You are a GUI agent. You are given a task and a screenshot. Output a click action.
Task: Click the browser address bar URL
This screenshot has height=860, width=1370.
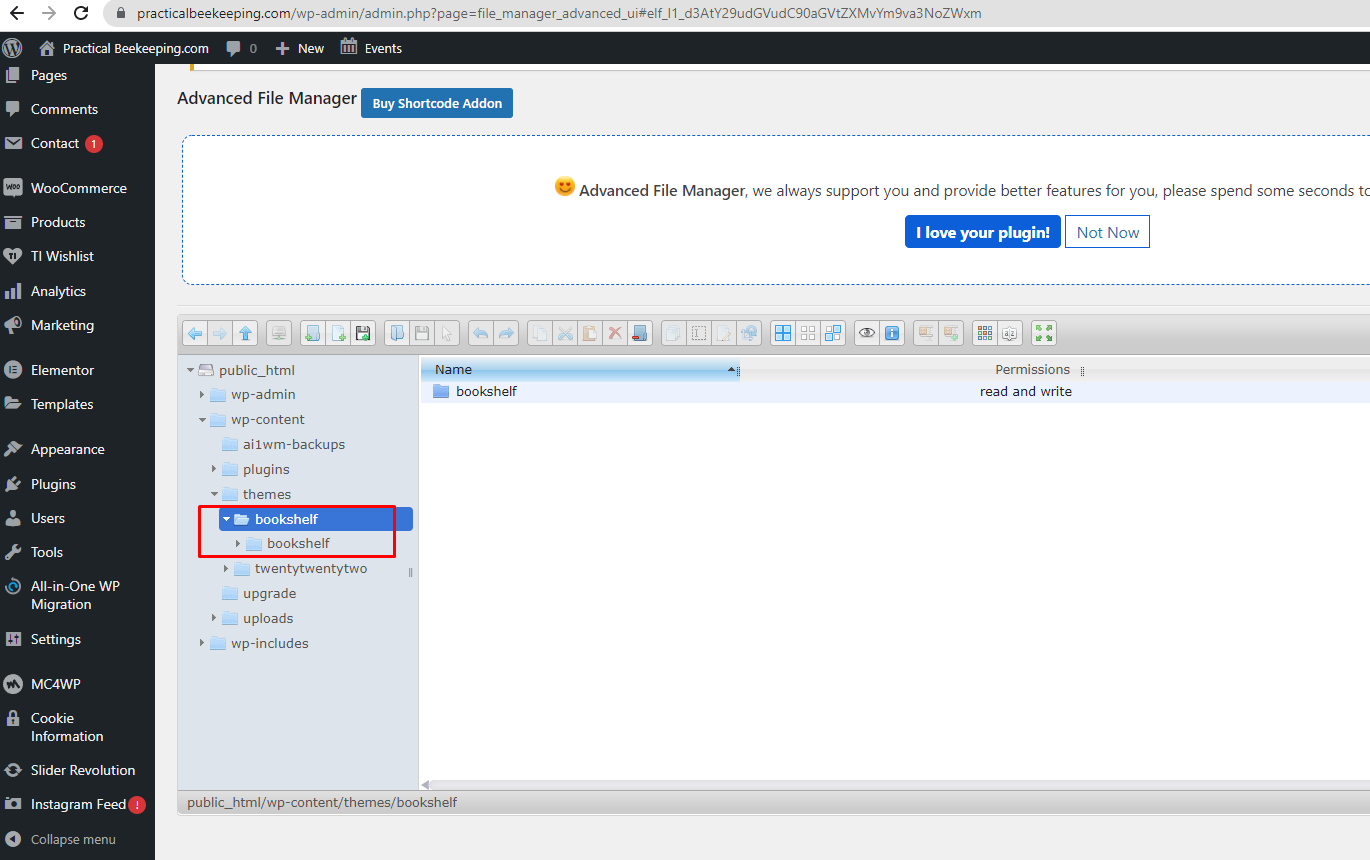[560, 14]
